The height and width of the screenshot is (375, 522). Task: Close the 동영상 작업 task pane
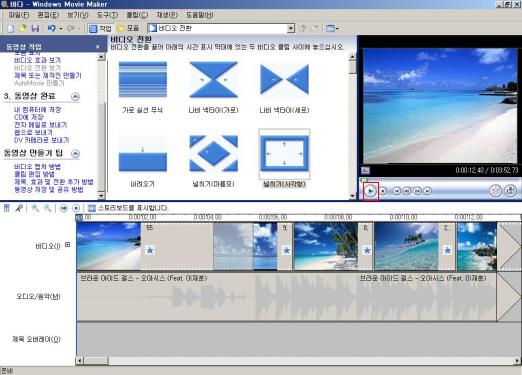(x=98, y=47)
